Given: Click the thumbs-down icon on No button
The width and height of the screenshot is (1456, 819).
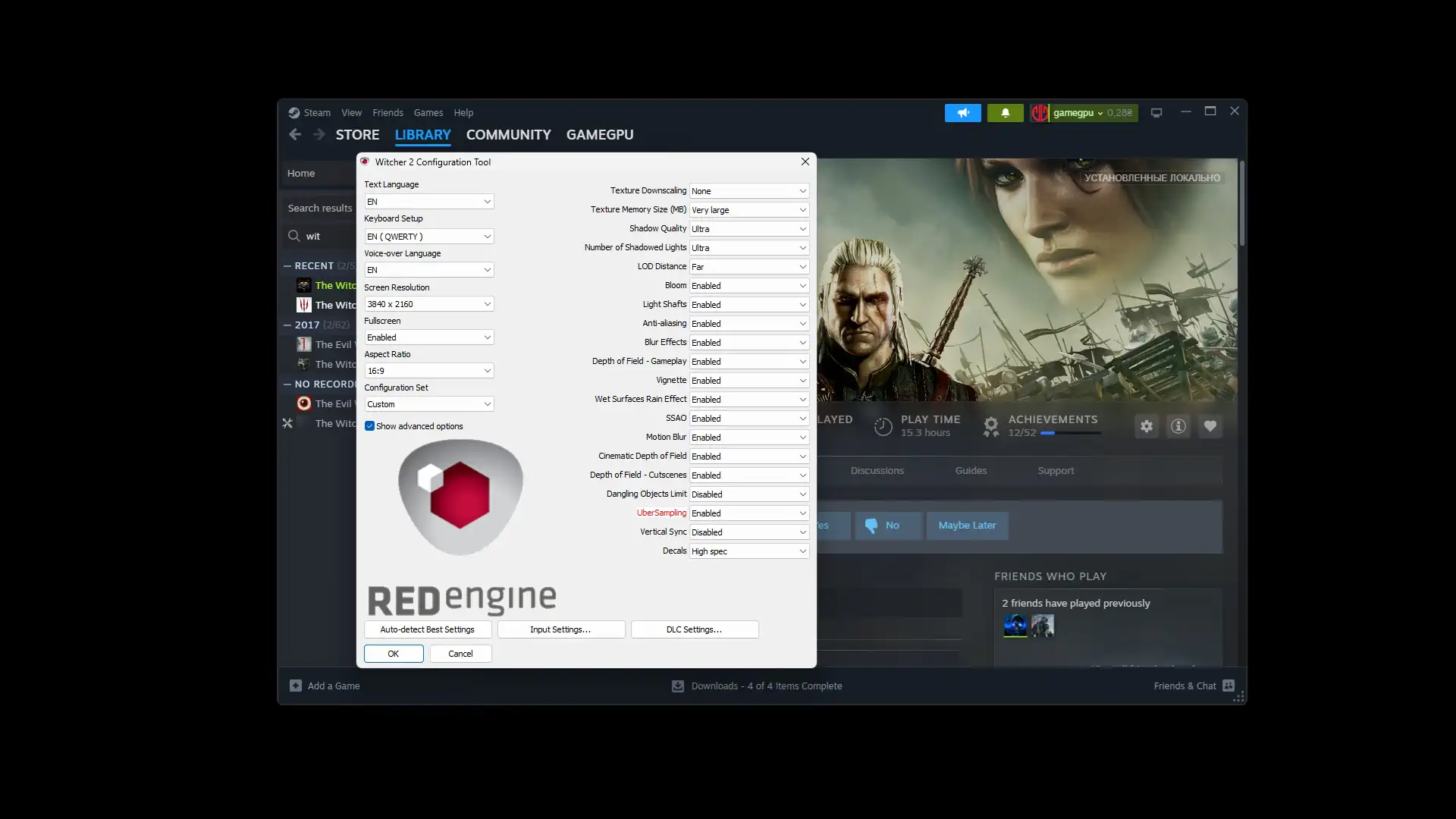Looking at the screenshot, I should click(x=871, y=525).
